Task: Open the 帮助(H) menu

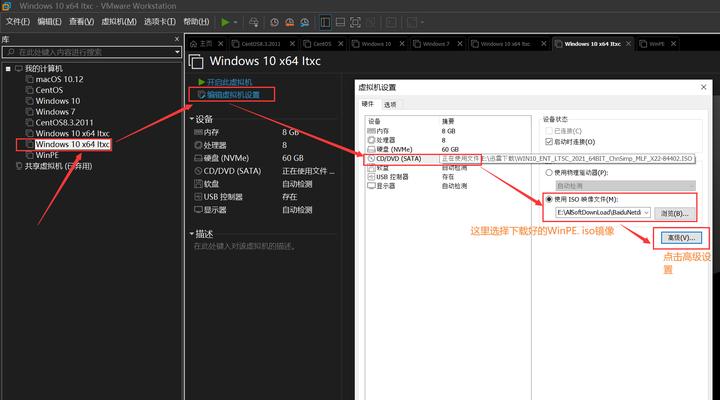Action: 196,22
